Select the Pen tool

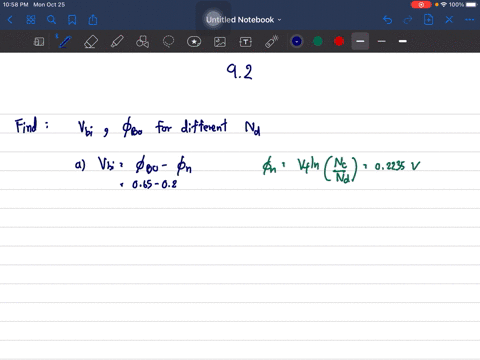click(64, 42)
